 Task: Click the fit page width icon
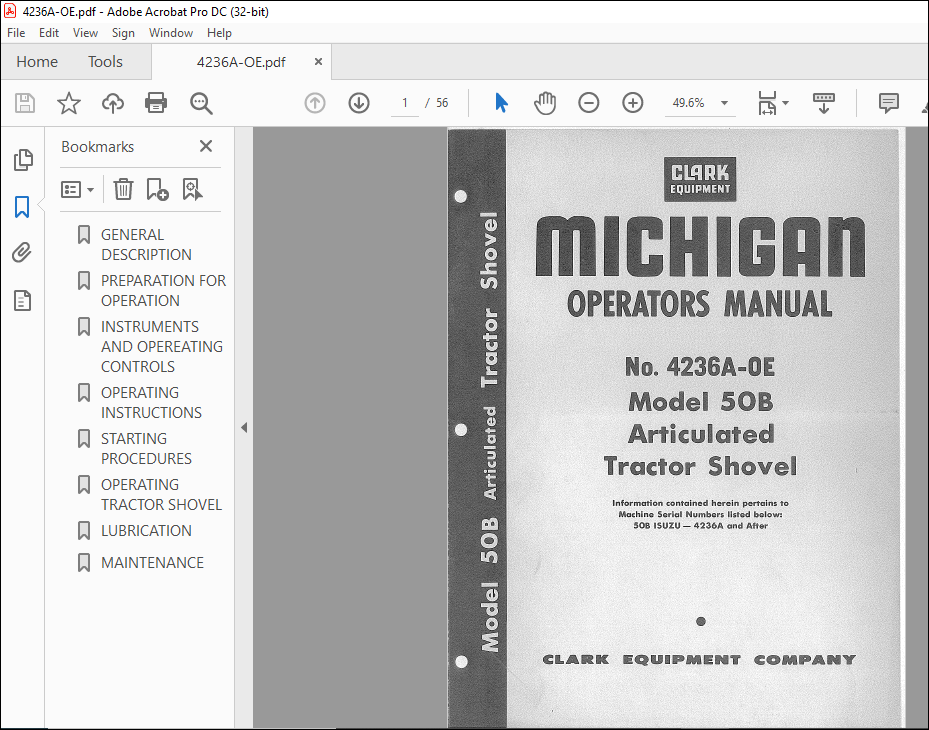pyautogui.click(x=767, y=103)
